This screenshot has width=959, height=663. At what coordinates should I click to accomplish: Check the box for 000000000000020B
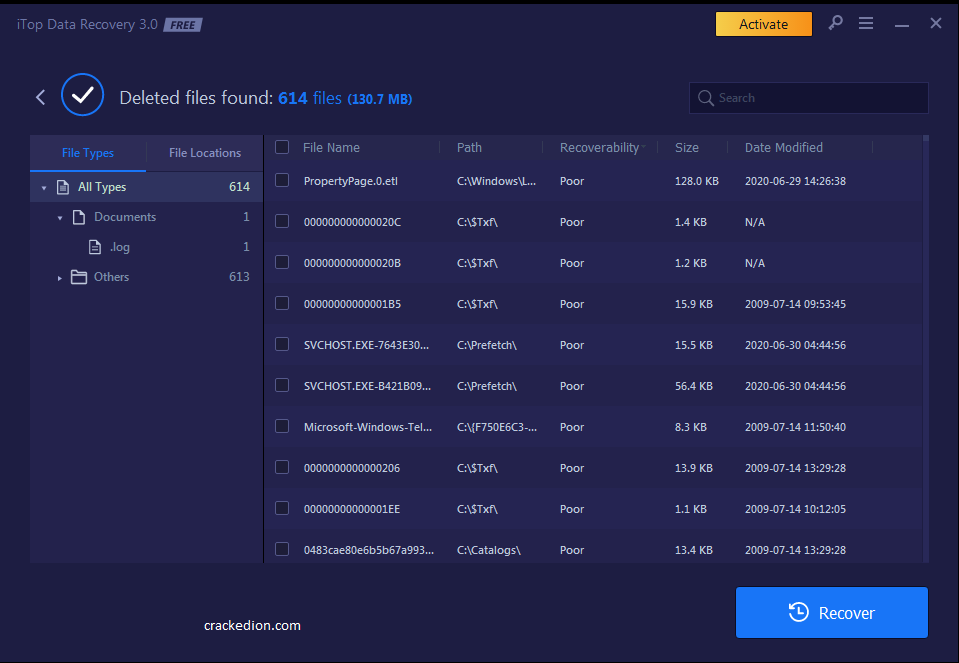pos(282,262)
